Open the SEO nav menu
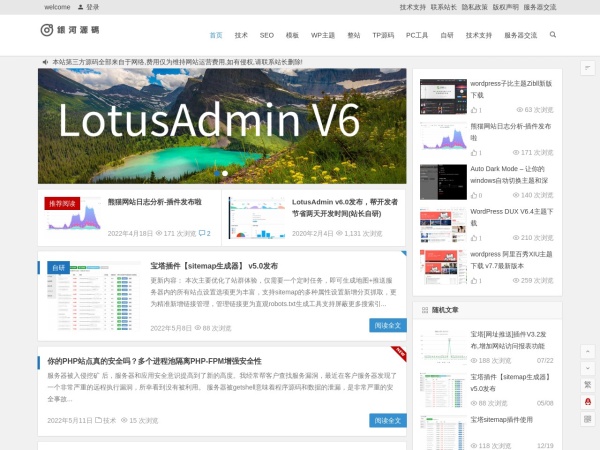This screenshot has height=450, width=600. [x=267, y=35]
